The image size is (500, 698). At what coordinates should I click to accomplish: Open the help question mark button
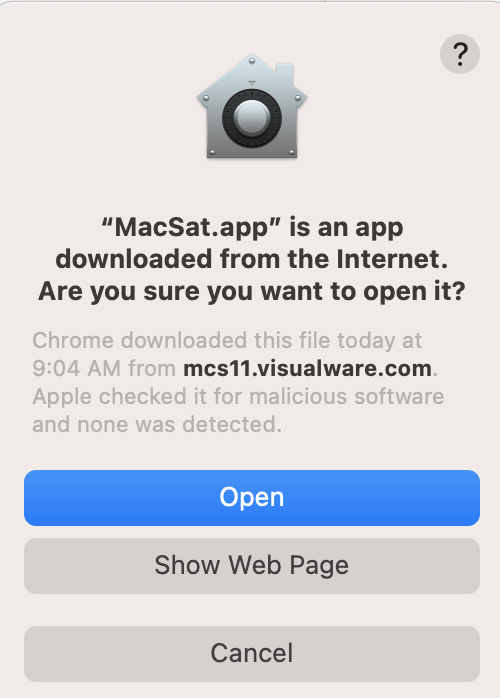point(459,54)
